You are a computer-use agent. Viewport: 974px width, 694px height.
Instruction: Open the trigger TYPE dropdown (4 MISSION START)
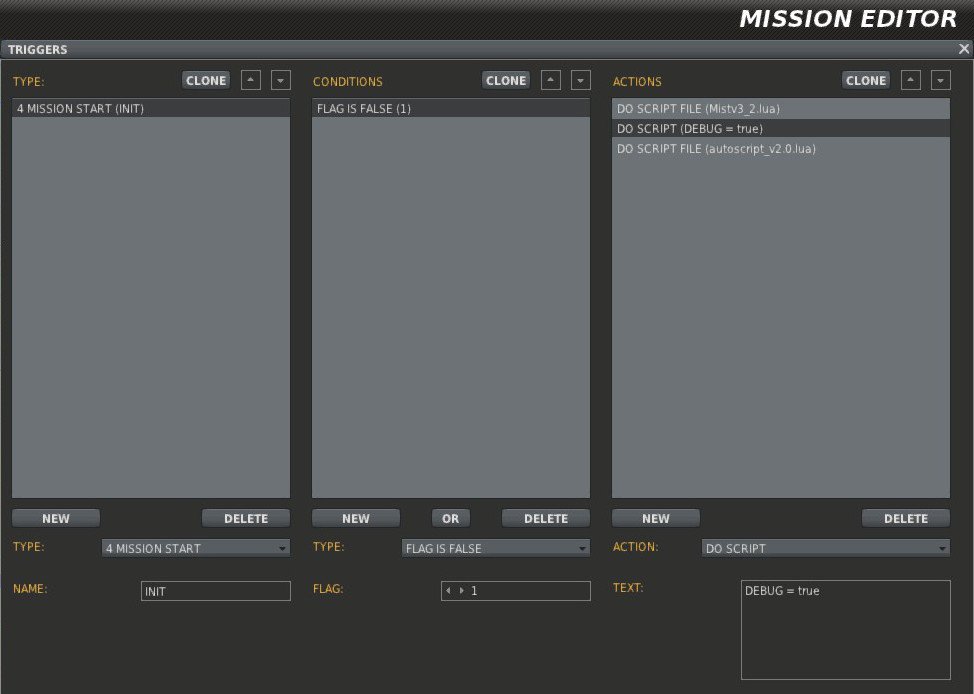click(x=196, y=548)
